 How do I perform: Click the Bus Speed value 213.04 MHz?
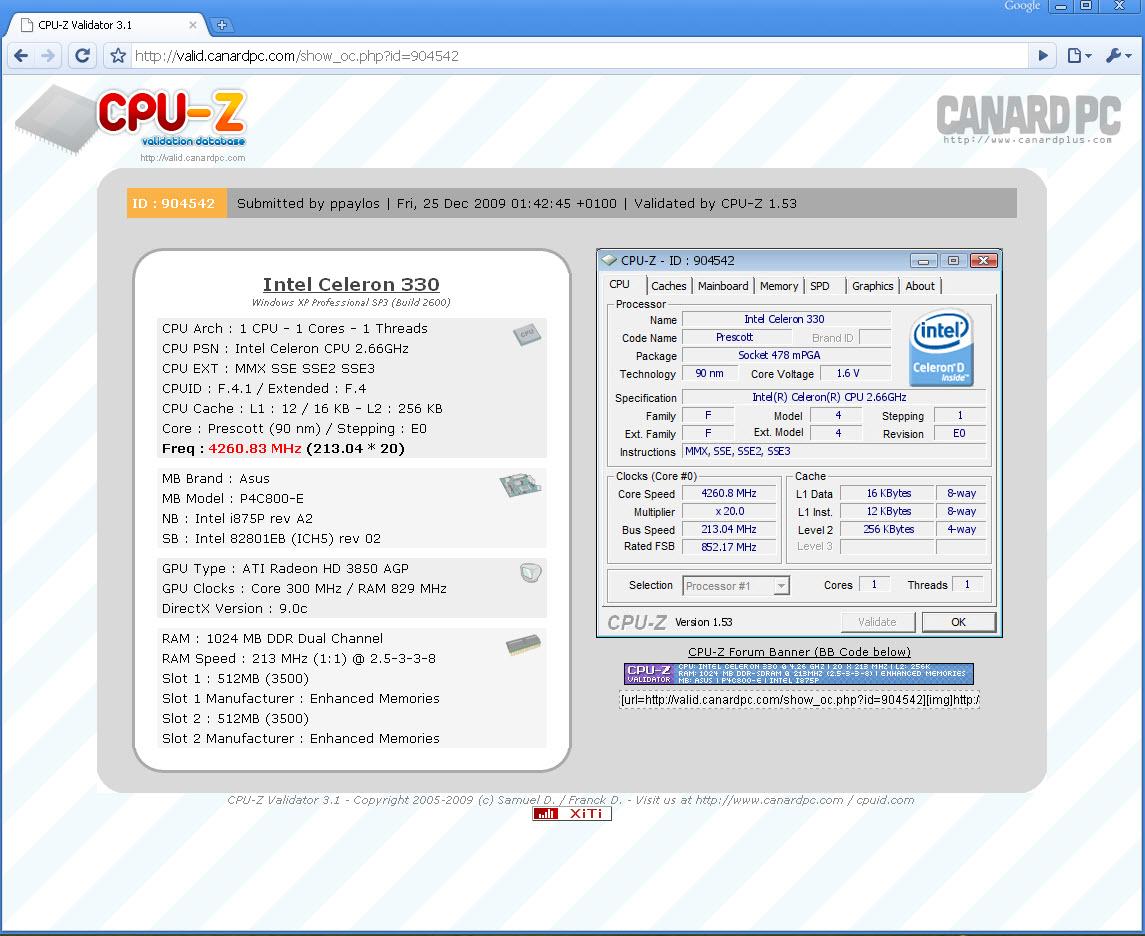click(729, 529)
